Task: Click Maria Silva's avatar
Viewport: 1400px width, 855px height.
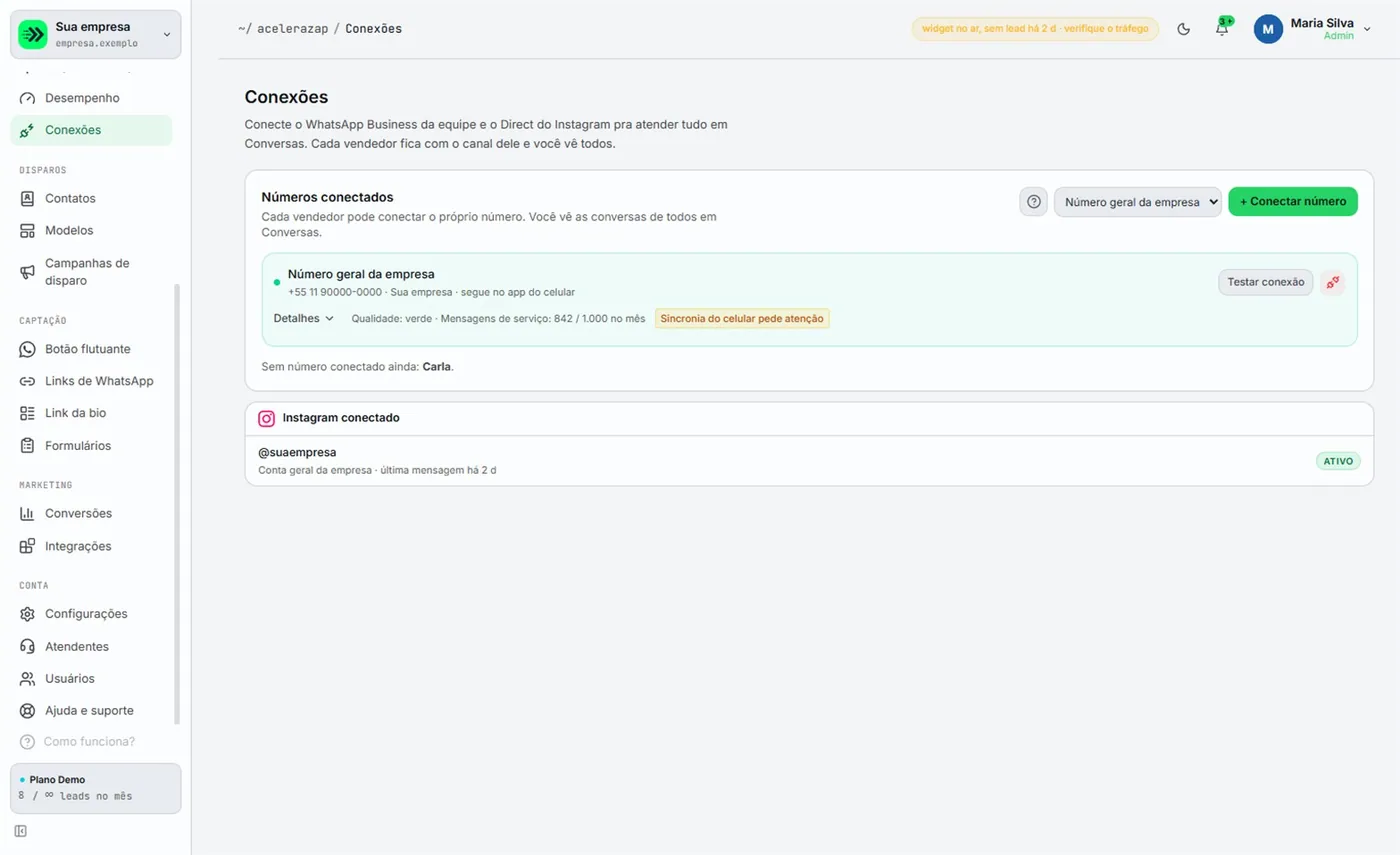Action: click(1268, 29)
